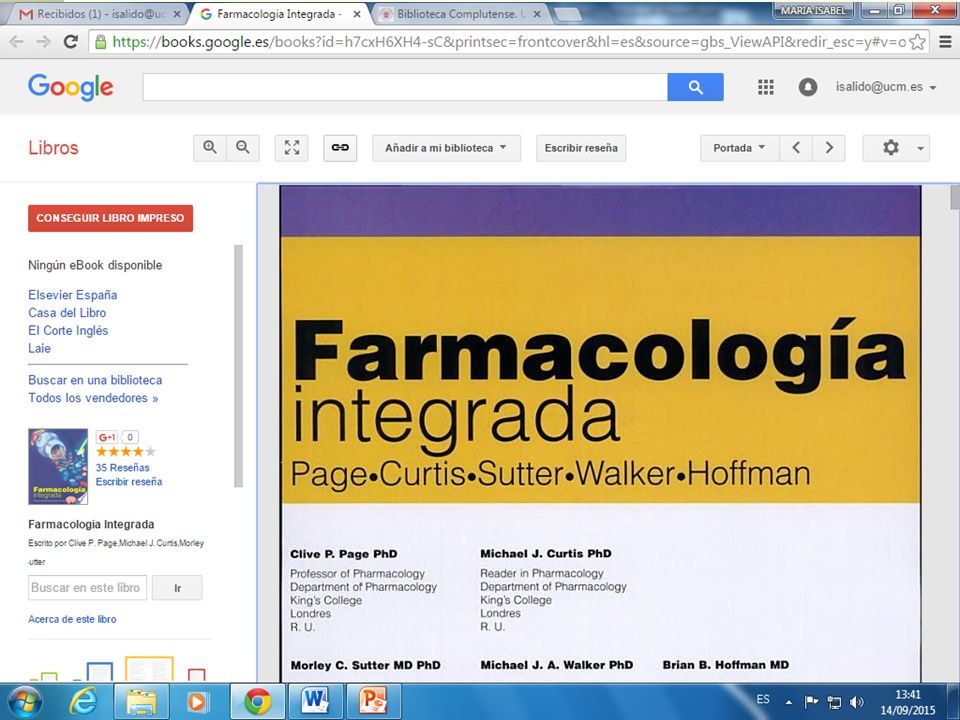Click the book cover thumbnail

(x=58, y=467)
